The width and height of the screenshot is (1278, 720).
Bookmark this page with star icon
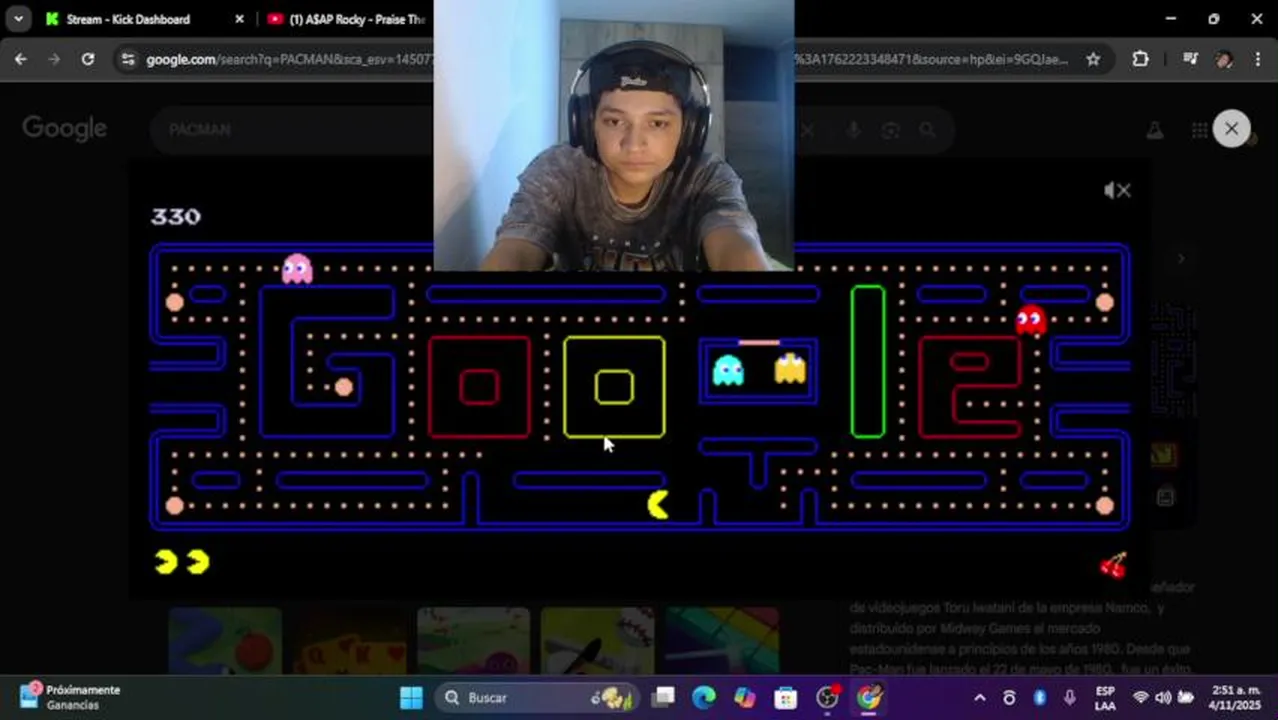(1093, 59)
